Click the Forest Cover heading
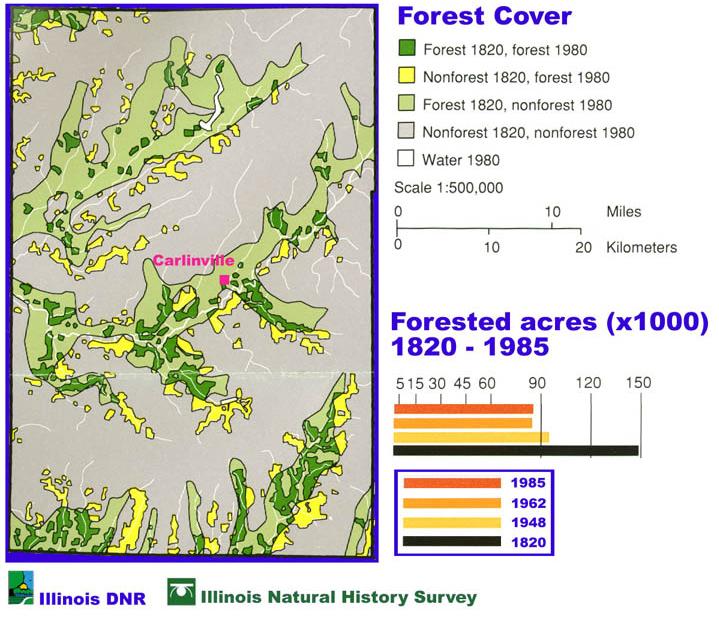719x619 pixels. [484, 16]
